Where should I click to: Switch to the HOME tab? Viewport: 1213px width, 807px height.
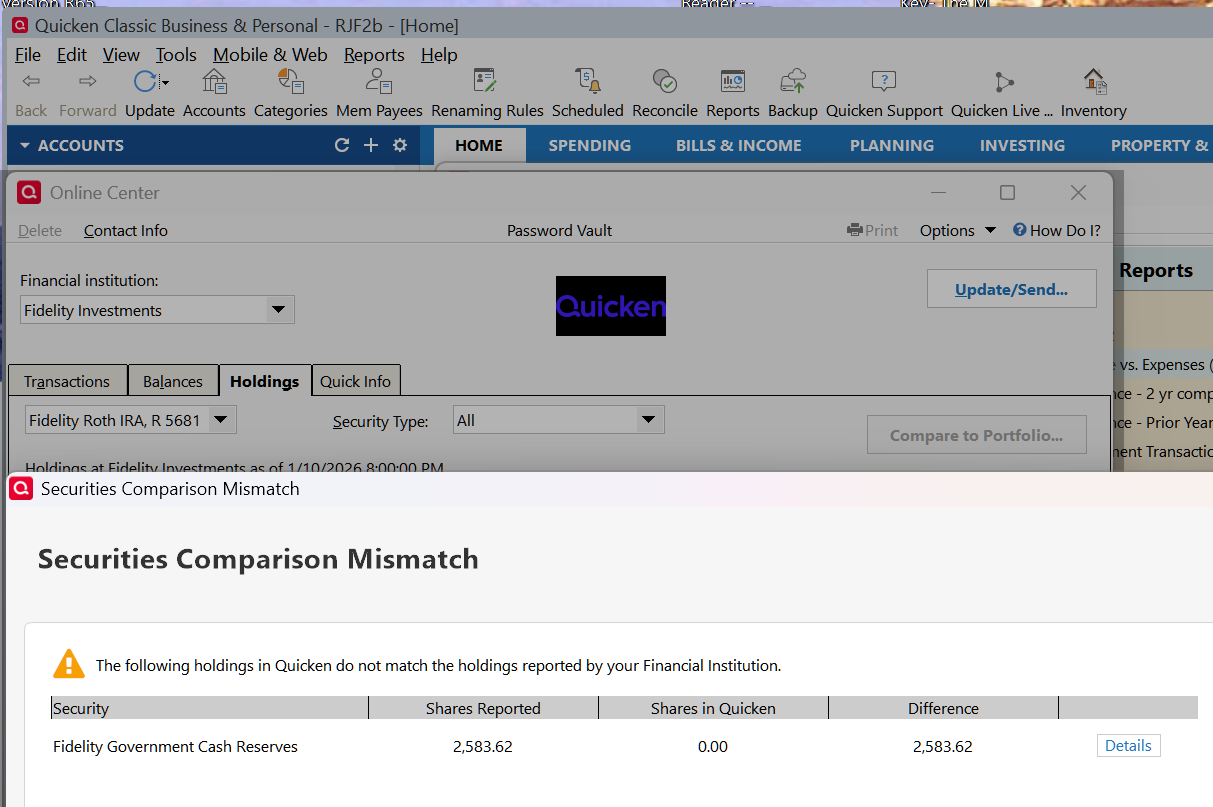479,145
